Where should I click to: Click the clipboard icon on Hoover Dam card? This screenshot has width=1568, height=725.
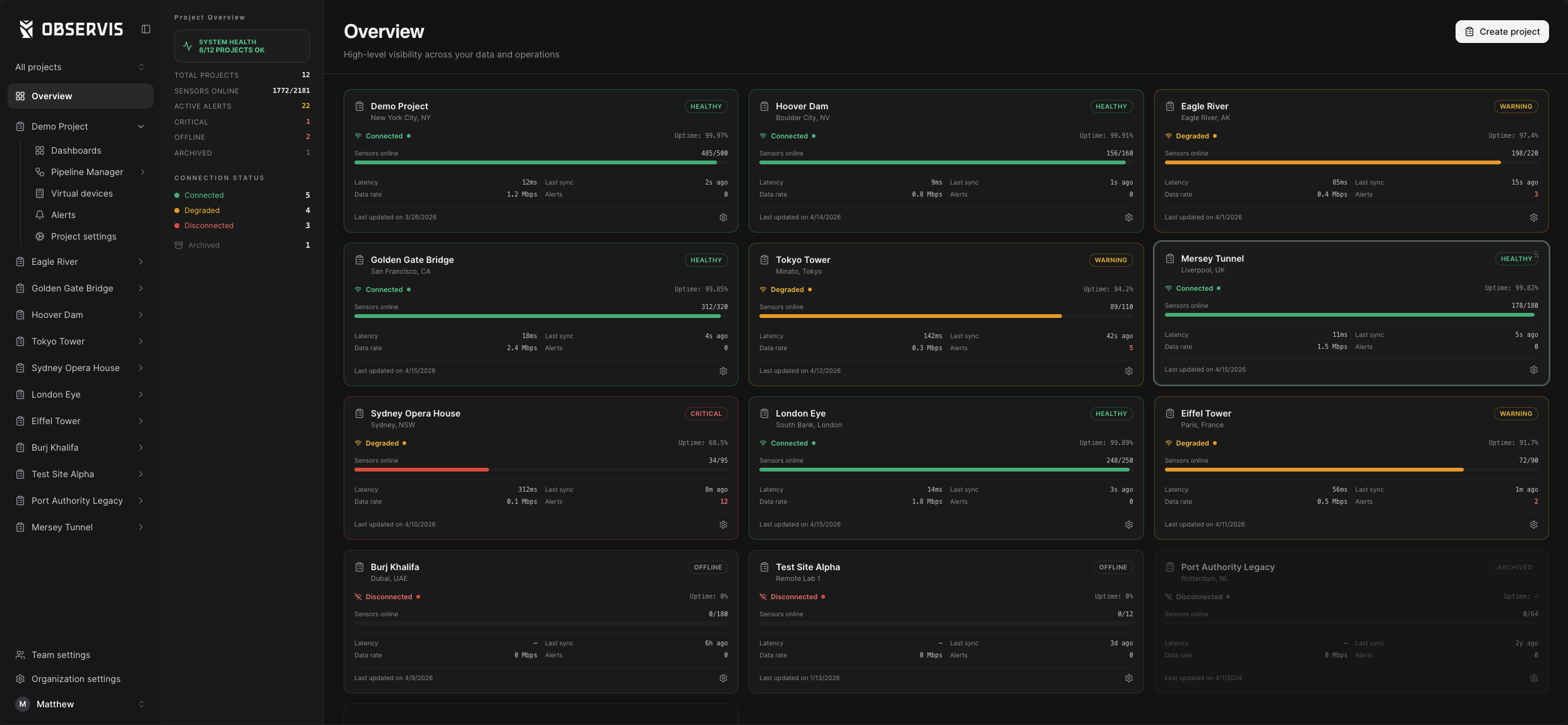pos(764,106)
